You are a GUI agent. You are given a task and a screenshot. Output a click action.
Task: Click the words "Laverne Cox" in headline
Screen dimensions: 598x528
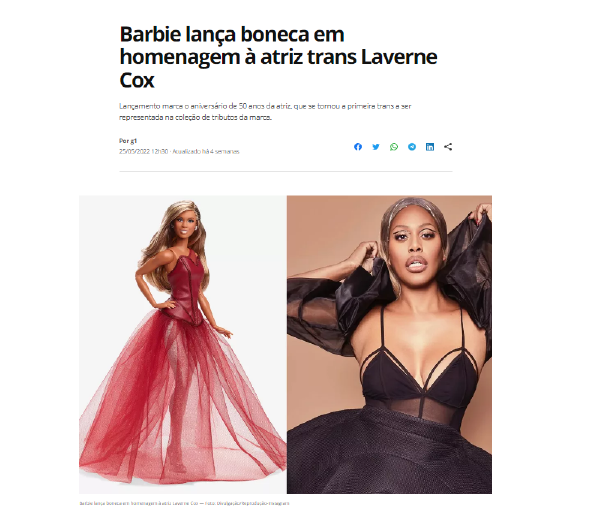click(278, 68)
